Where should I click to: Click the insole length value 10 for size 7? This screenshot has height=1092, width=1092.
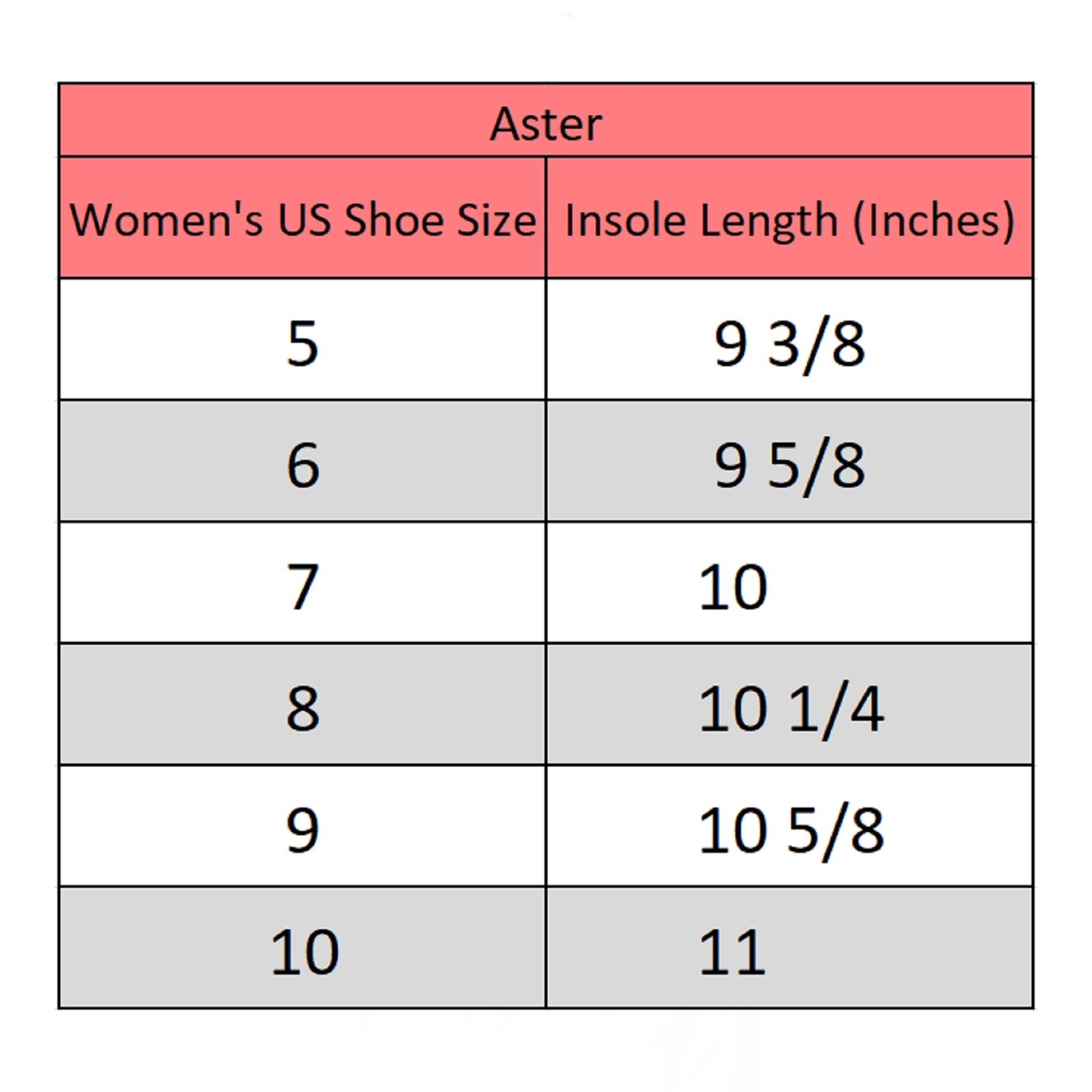point(733,587)
